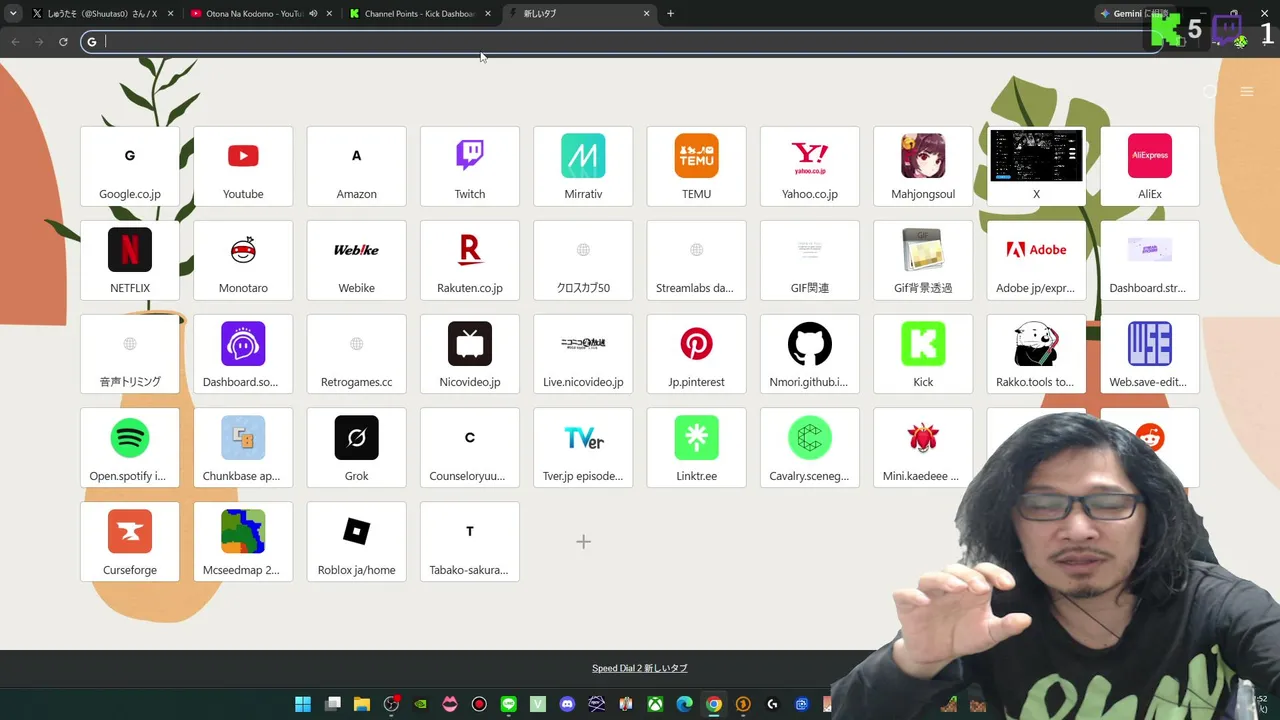Open the TEMU shopping tile
The width and height of the screenshot is (1280, 720).
pos(696,166)
